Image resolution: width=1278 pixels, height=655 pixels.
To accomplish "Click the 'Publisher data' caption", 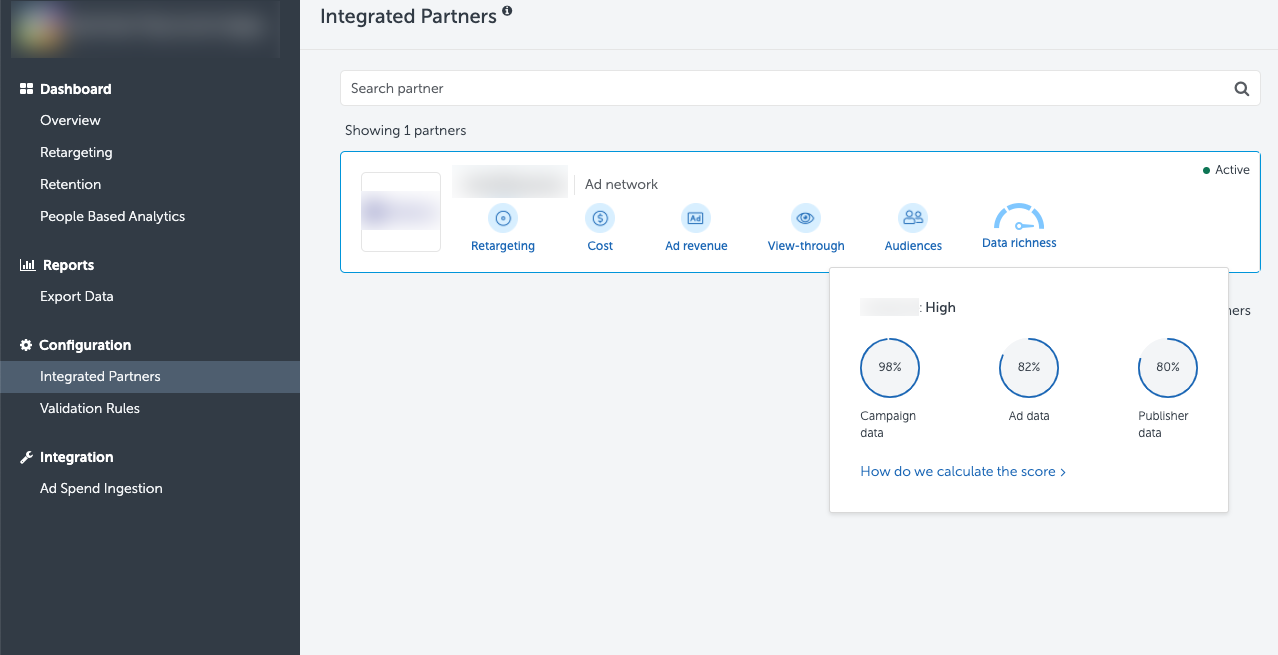I will pos(1163,425).
